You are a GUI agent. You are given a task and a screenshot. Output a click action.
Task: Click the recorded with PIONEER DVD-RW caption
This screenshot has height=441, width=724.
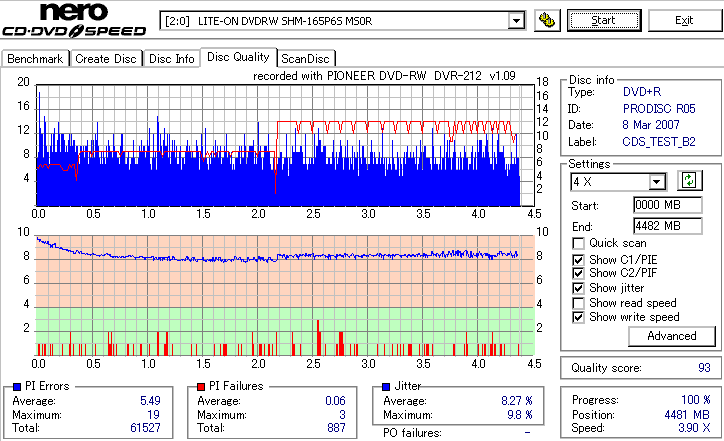[384, 76]
